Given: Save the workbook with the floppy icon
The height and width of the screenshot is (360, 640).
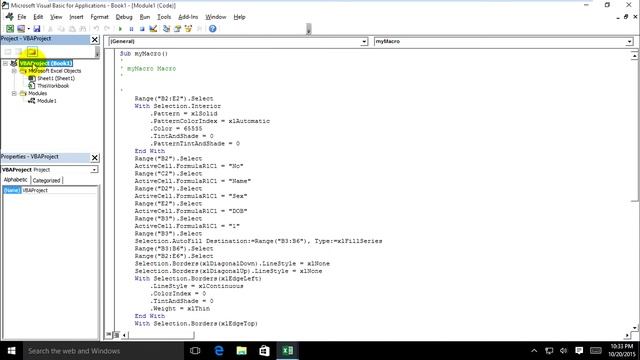Looking at the screenshot, I should pyautogui.click(x=37, y=29).
